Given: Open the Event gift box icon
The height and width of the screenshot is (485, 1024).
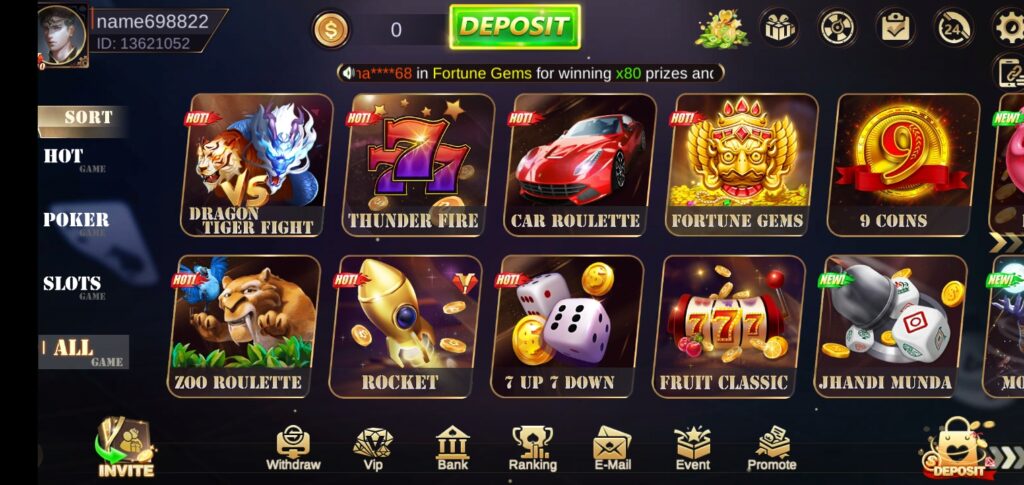Looking at the screenshot, I should (x=692, y=448).
